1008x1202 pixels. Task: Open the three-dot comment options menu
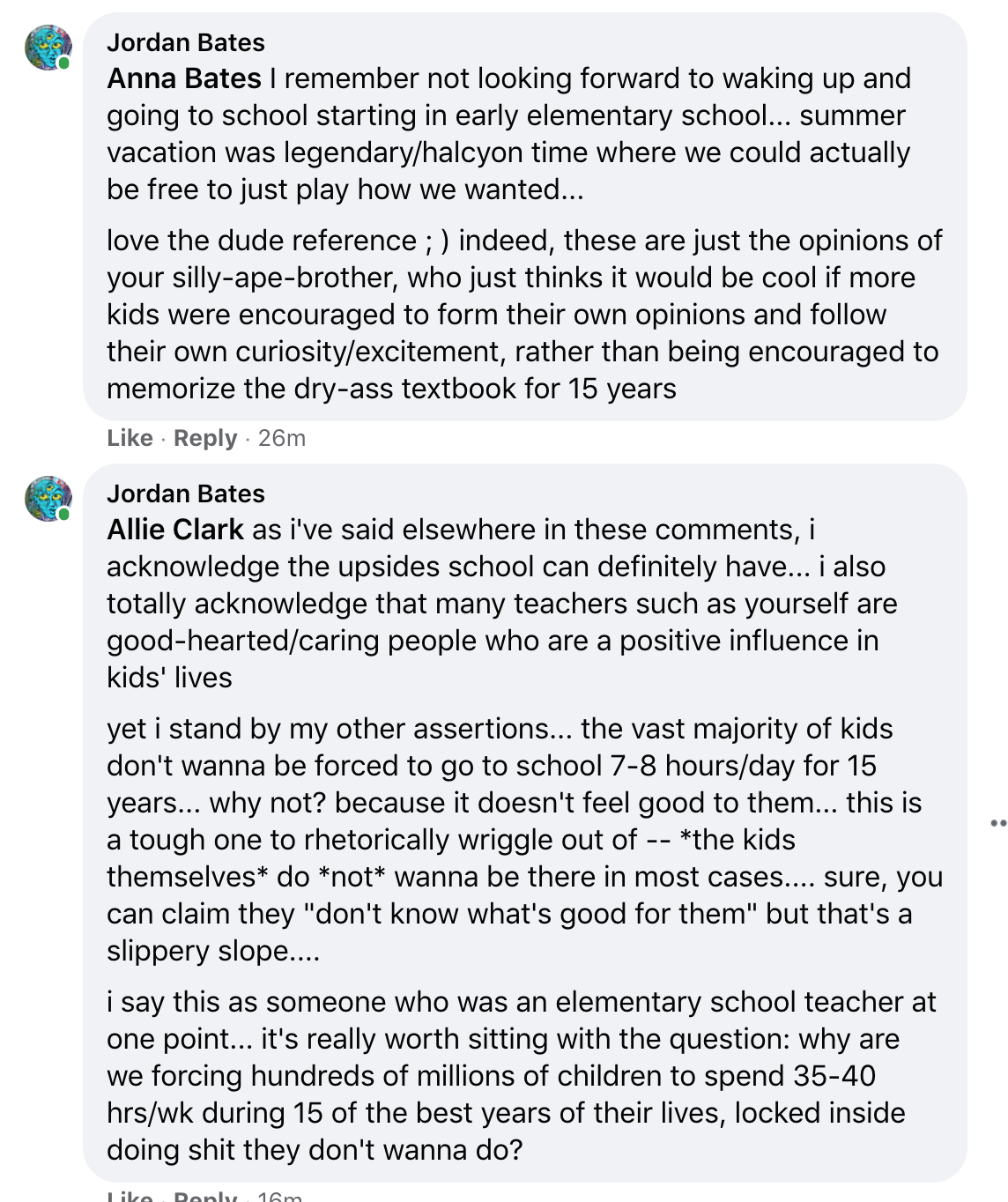(998, 824)
